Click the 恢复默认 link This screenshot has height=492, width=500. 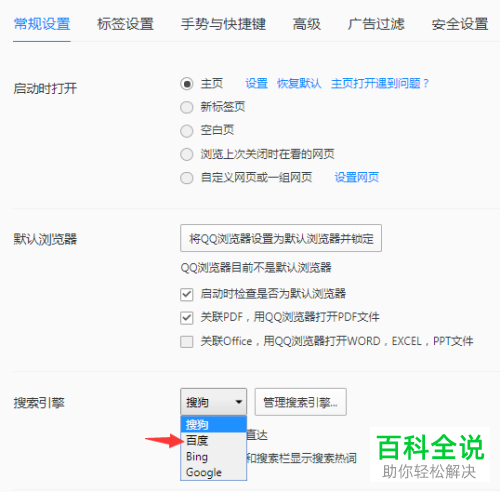click(x=299, y=83)
